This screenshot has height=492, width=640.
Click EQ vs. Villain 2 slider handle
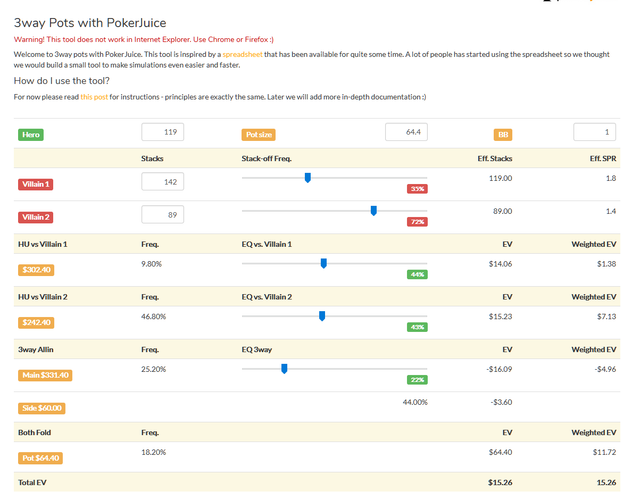coord(322,316)
